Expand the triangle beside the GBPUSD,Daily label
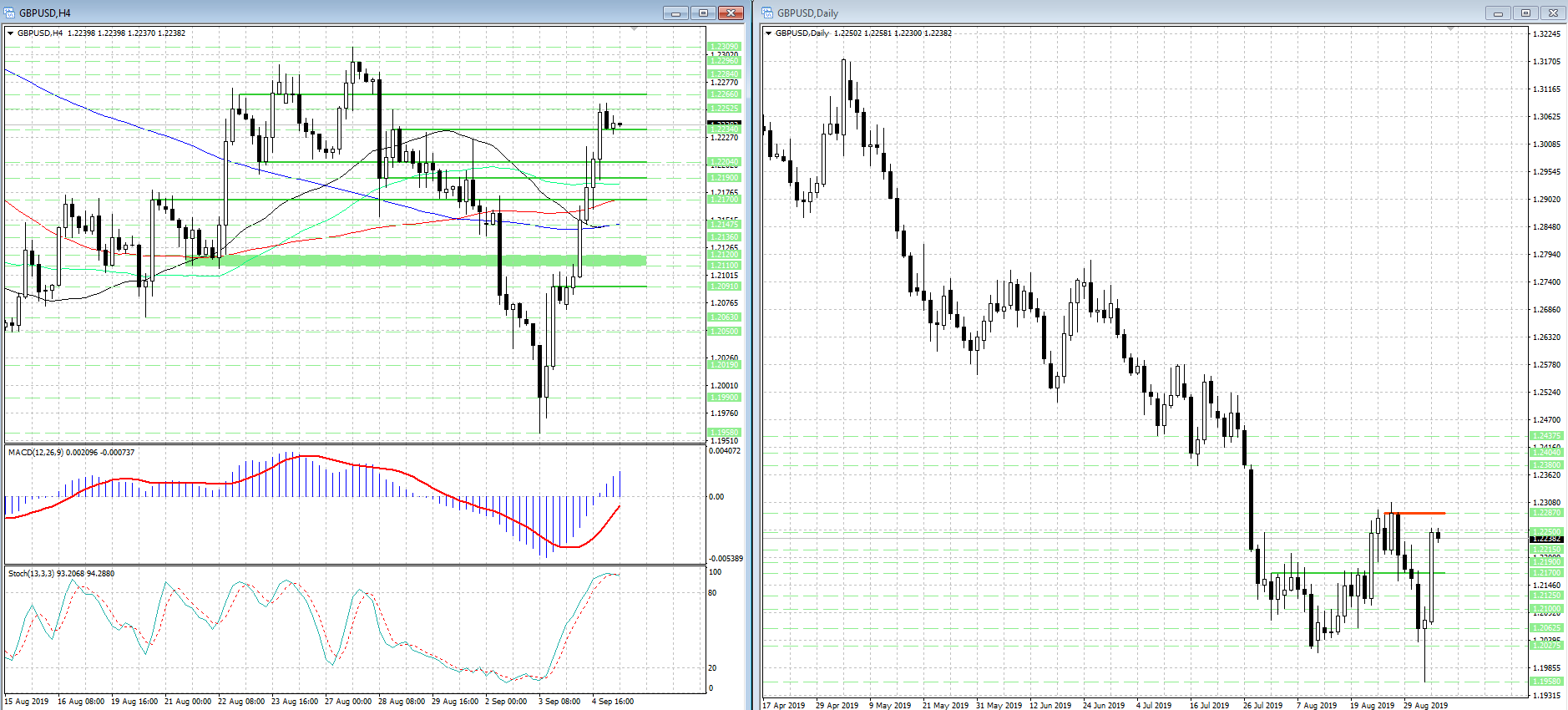This screenshot has width=1568, height=710. [769, 33]
